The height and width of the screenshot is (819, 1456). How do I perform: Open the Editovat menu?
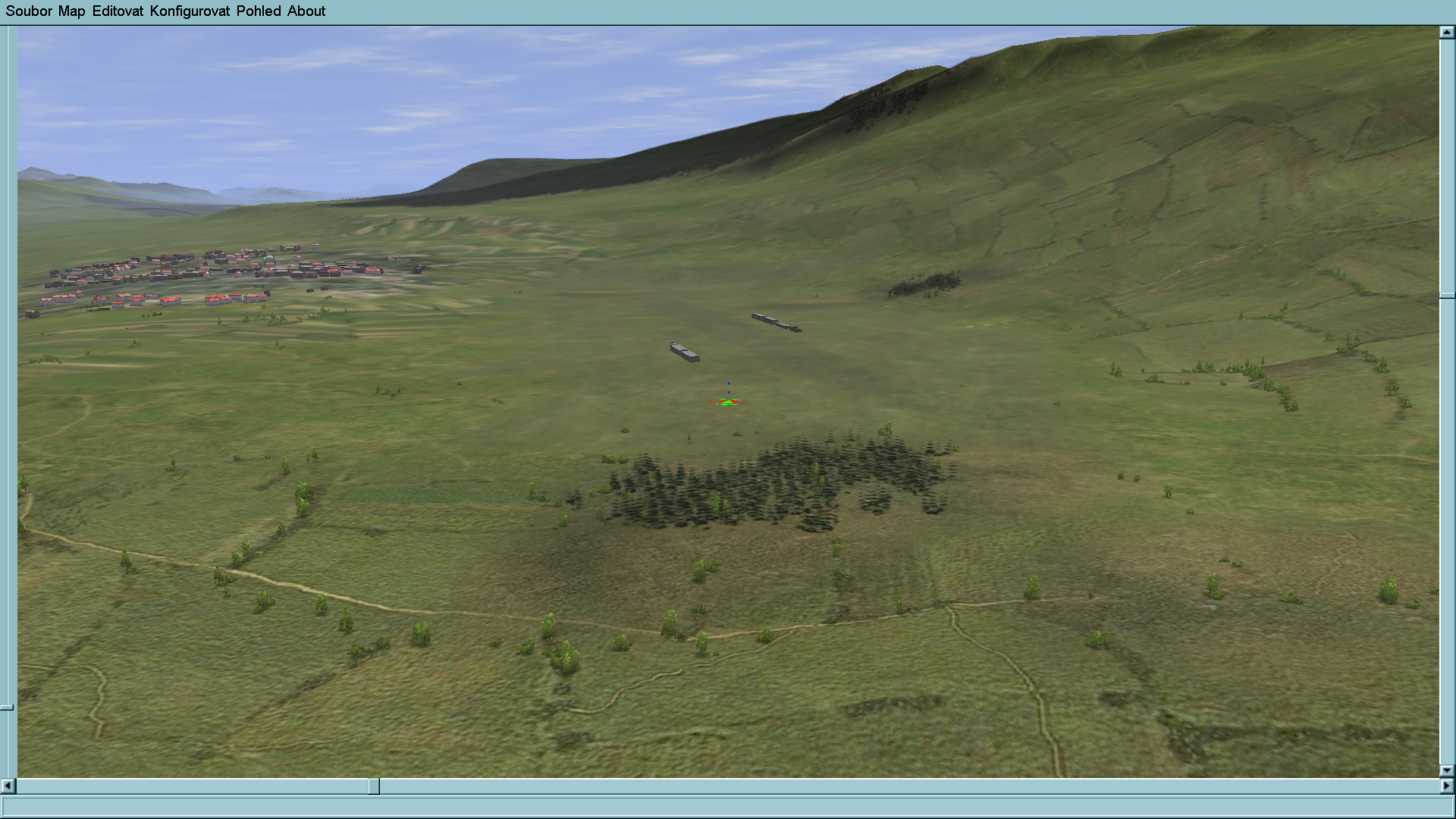(x=118, y=11)
